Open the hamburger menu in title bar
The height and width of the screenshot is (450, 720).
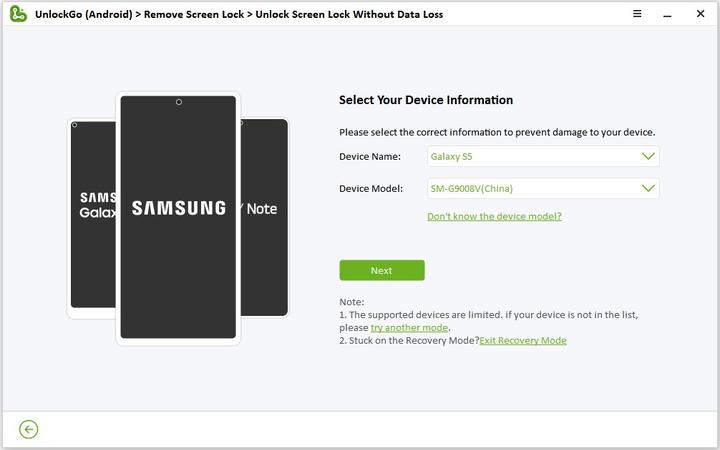pyautogui.click(x=638, y=14)
